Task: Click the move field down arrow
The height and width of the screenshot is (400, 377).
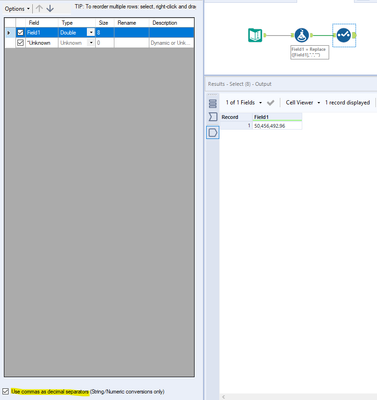Action: coord(50,9)
